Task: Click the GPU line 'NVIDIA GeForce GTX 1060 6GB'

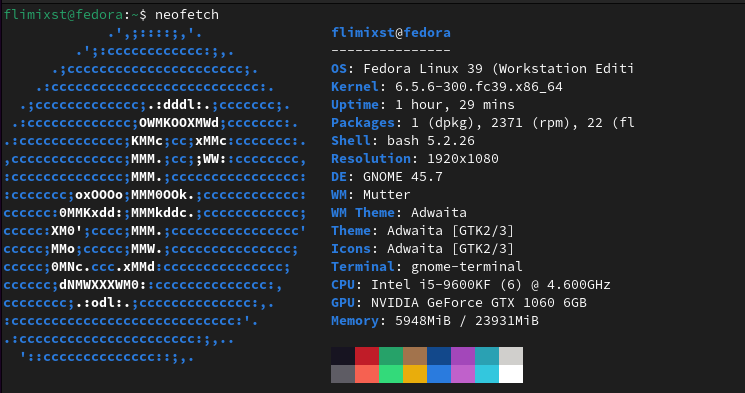Action: tap(478, 303)
